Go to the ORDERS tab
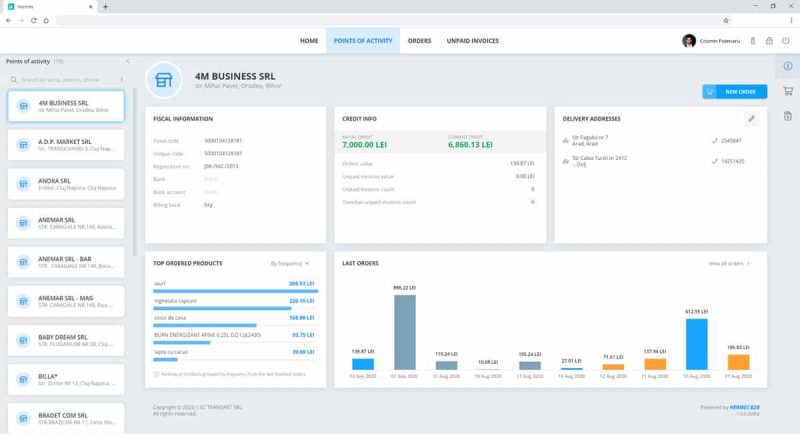The width and height of the screenshot is (800, 434). tap(419, 41)
